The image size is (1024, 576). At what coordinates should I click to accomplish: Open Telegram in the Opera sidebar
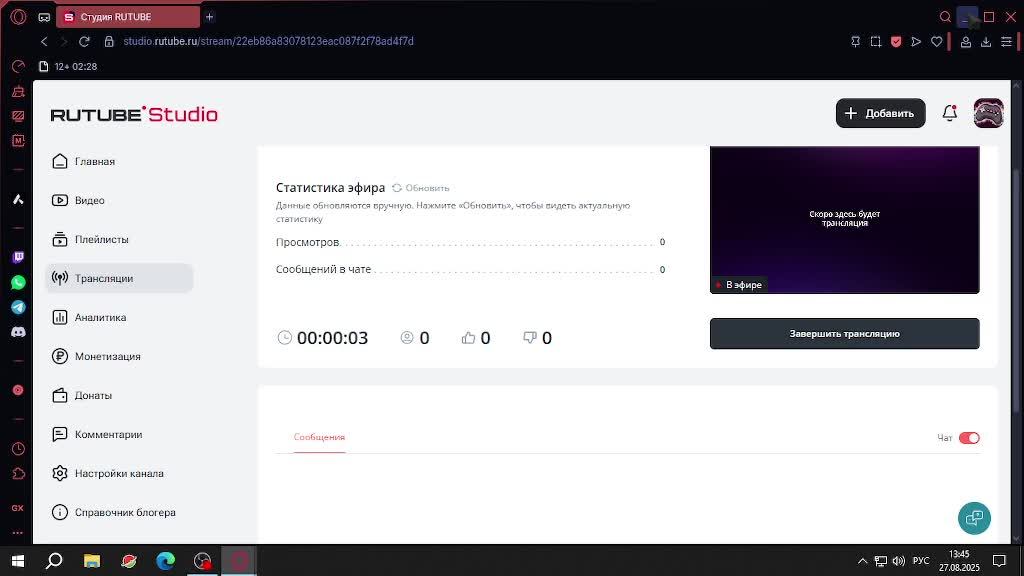coord(18,307)
